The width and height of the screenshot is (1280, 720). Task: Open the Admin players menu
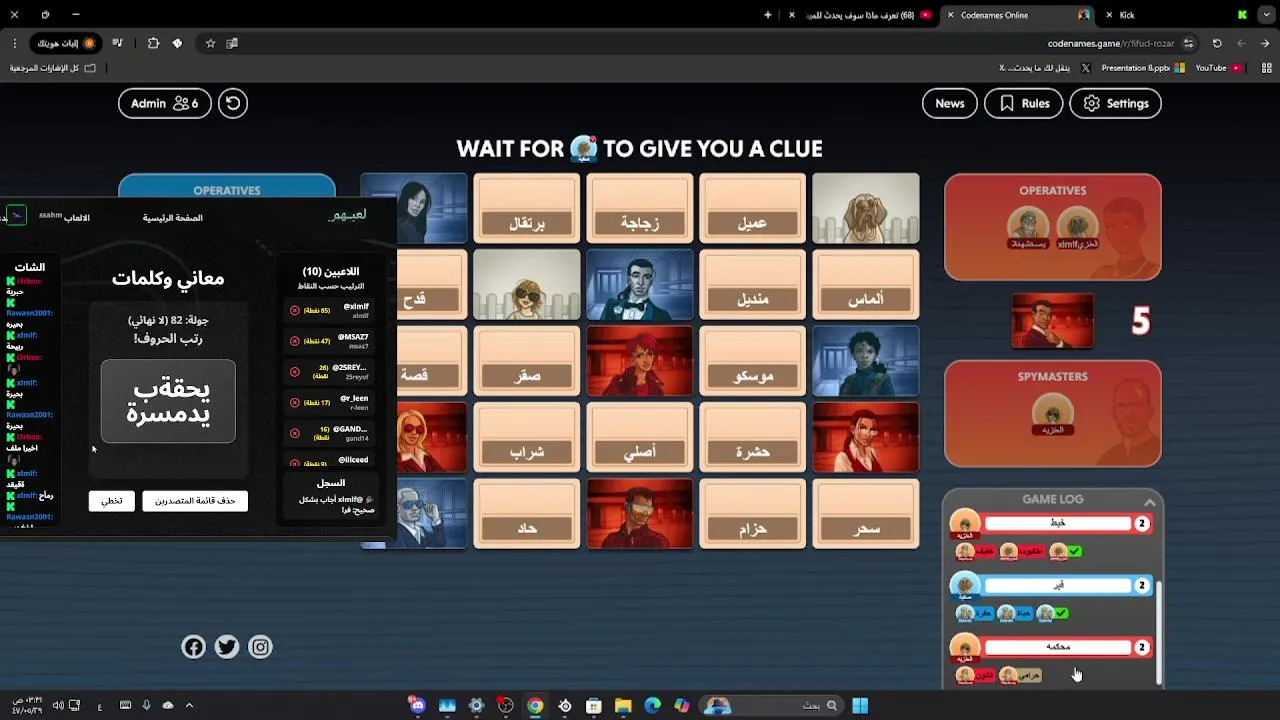(165, 103)
